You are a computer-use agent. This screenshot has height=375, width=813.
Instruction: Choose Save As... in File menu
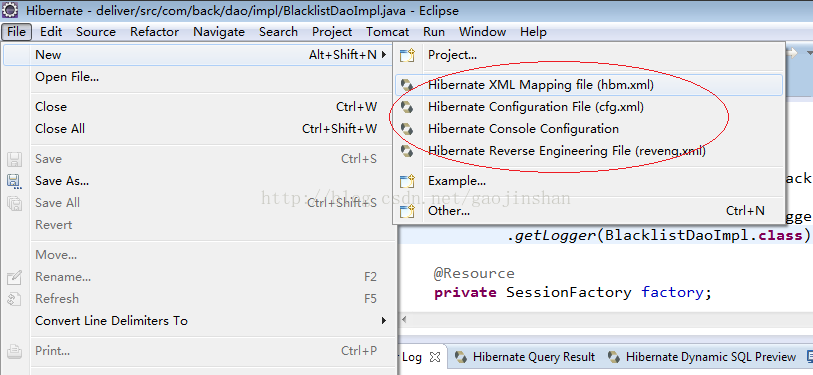point(199,181)
